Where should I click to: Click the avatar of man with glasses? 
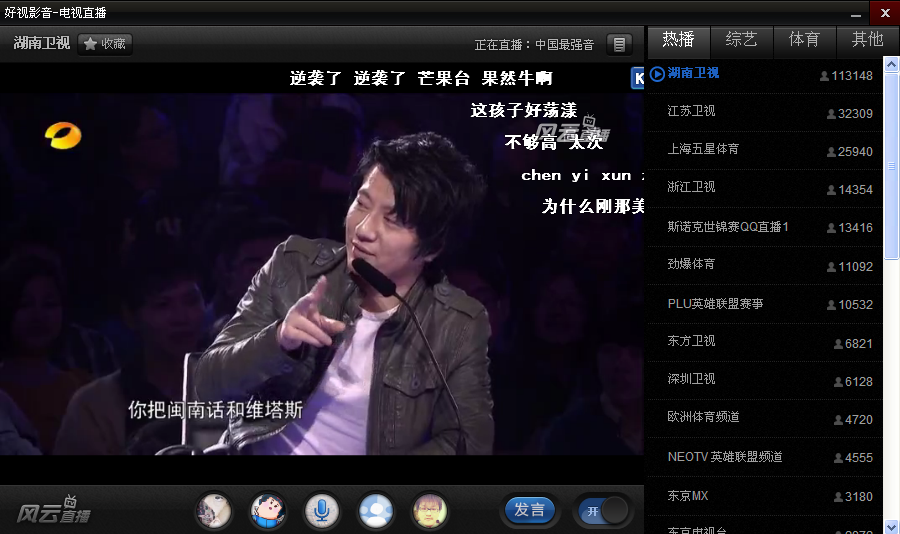(430, 511)
